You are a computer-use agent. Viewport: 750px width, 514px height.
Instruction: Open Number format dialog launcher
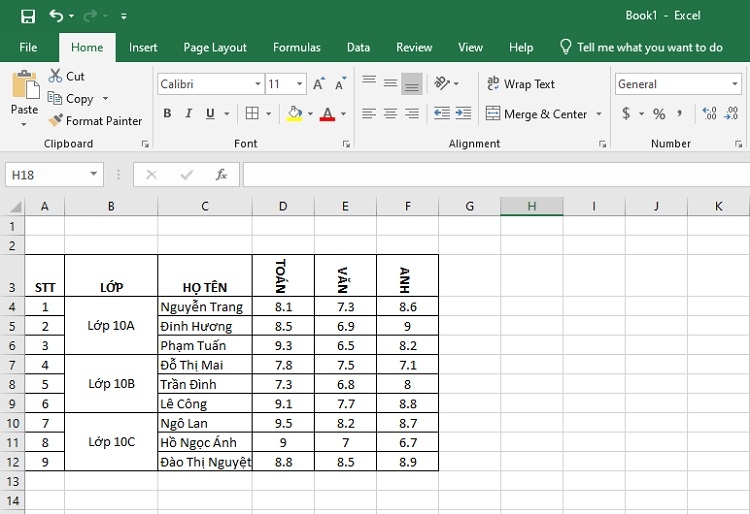point(739,144)
